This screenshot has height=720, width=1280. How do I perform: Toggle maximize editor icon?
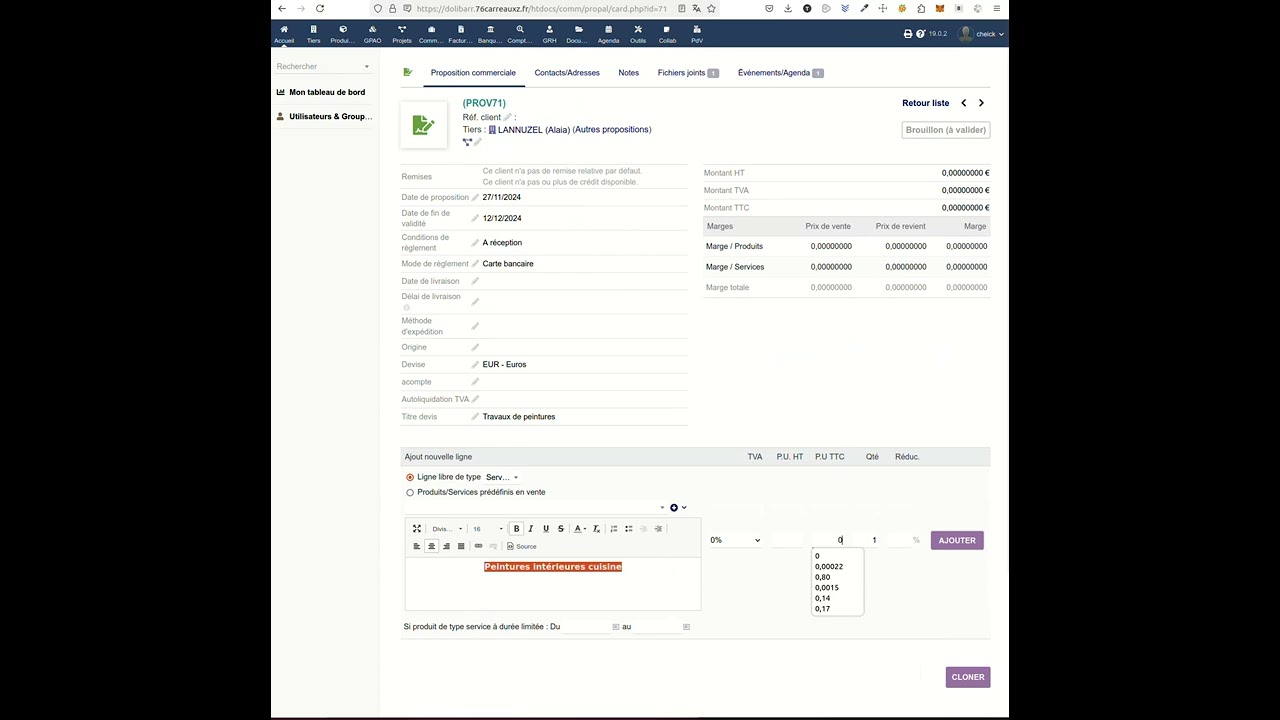pyautogui.click(x=417, y=529)
